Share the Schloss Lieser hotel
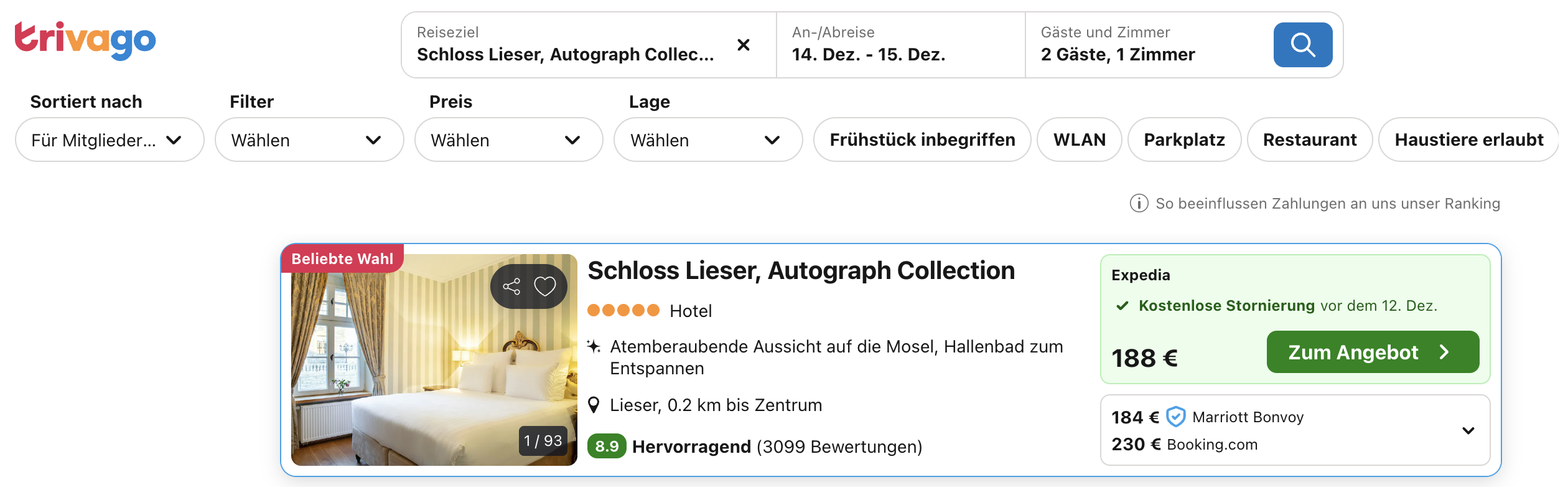The image size is (1568, 487). coord(511,286)
